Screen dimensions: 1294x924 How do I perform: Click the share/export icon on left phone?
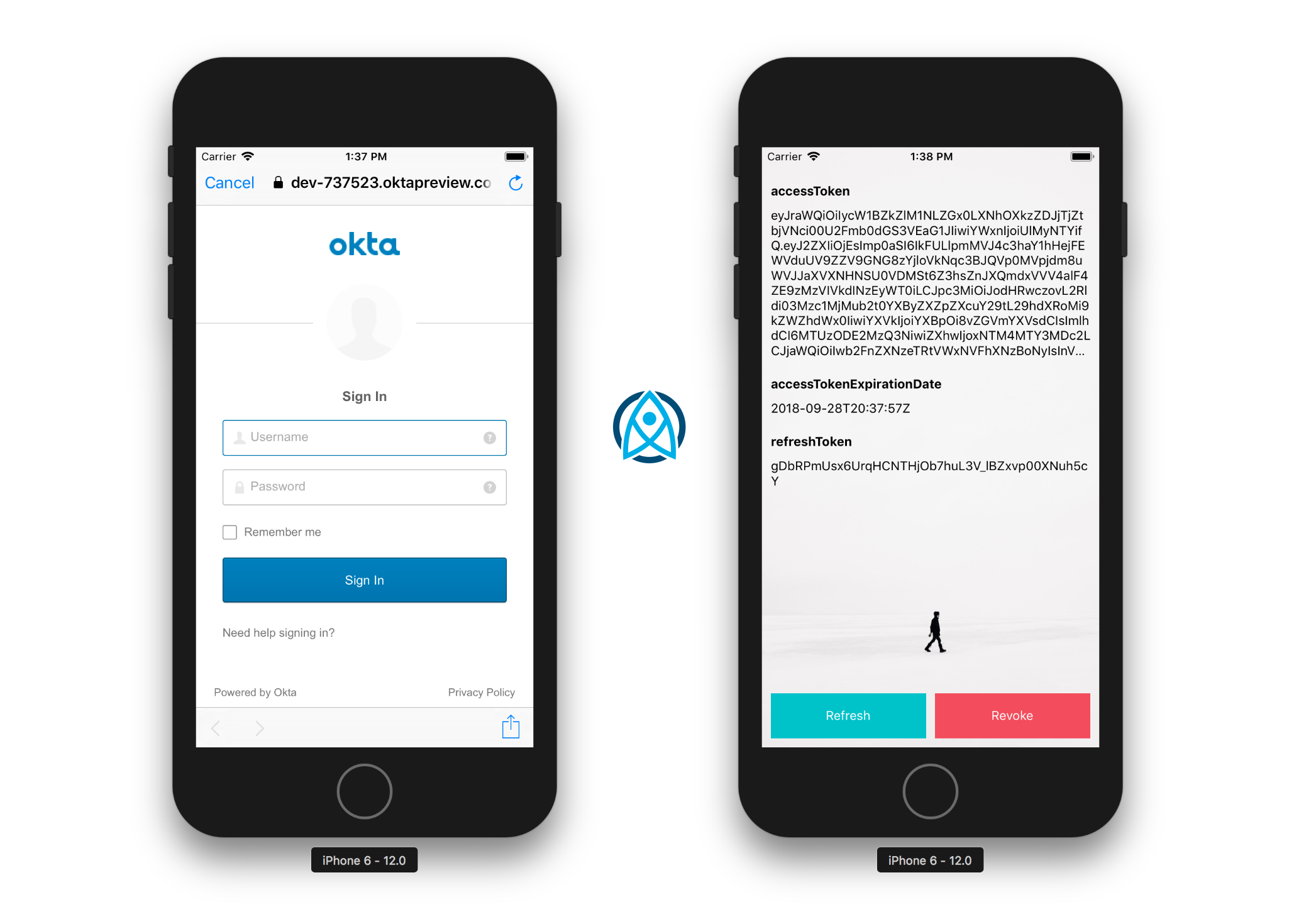[x=510, y=728]
